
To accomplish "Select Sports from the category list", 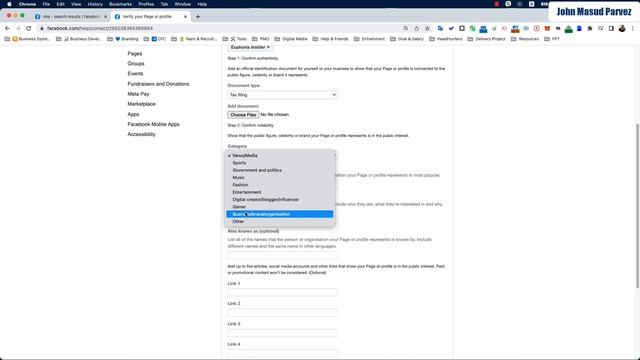I will tap(280, 163).
